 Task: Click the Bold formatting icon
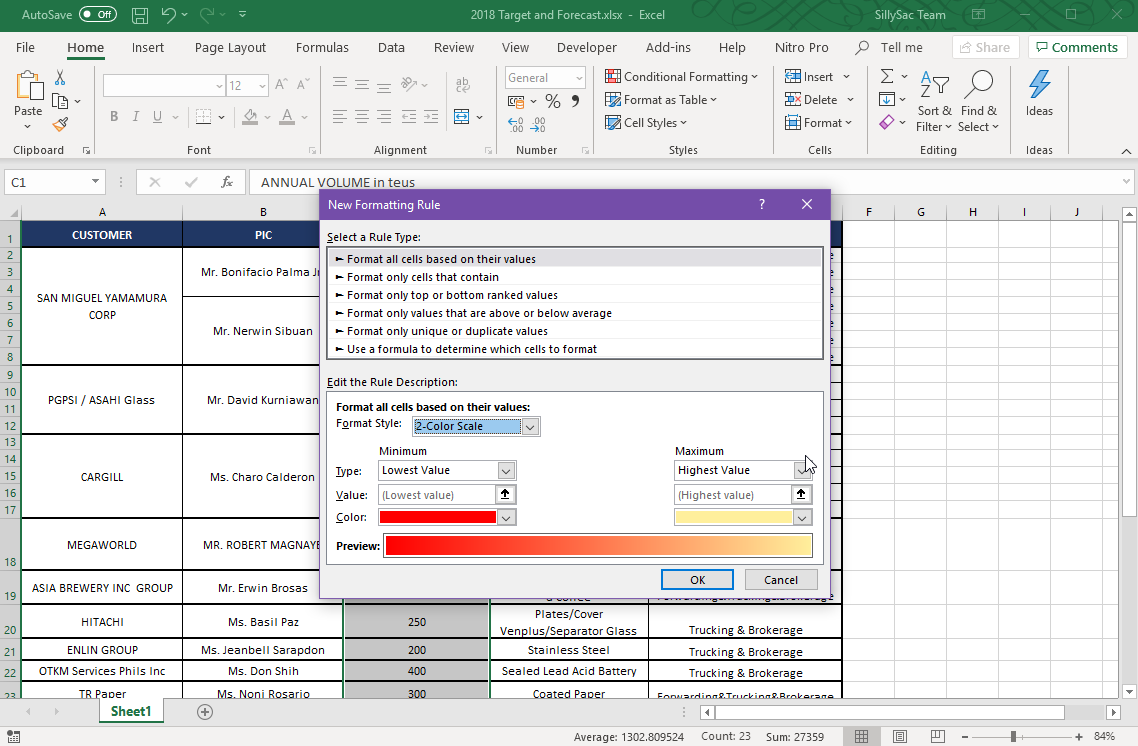(x=114, y=117)
